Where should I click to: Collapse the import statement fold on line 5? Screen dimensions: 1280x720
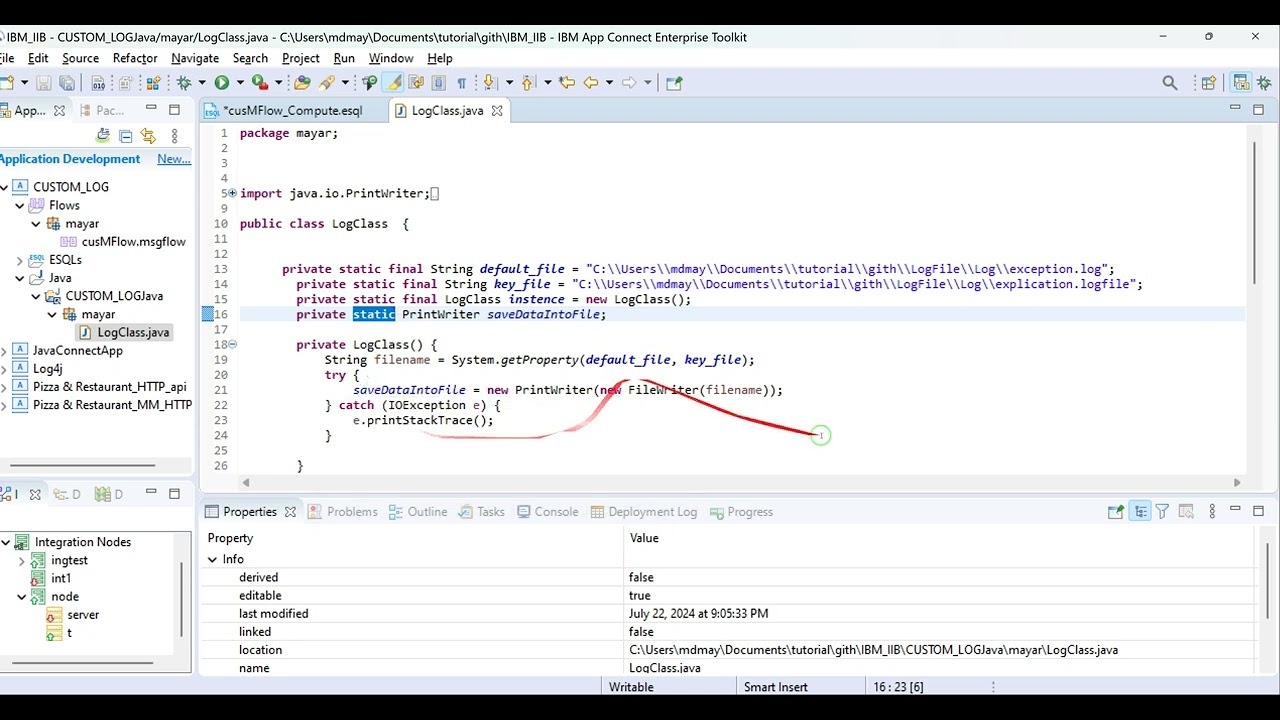coord(232,193)
